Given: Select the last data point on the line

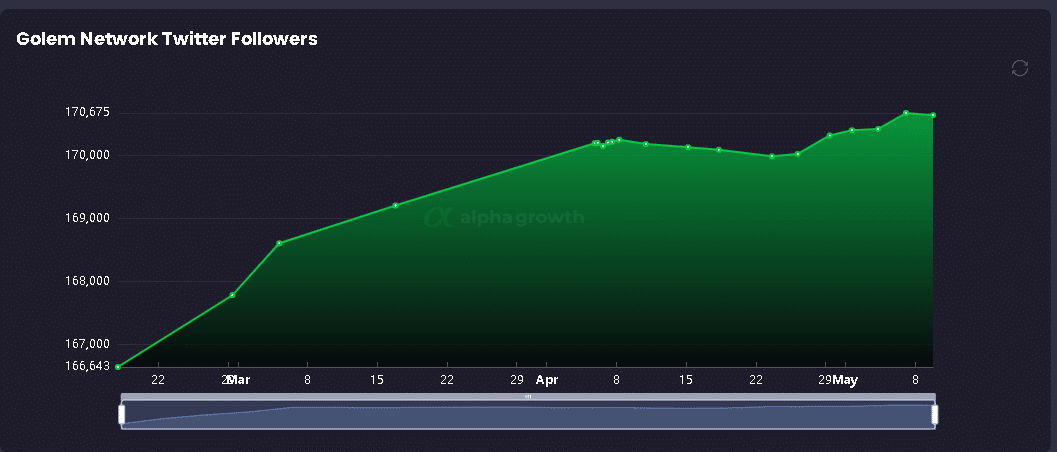Looking at the screenshot, I should [x=933, y=115].
